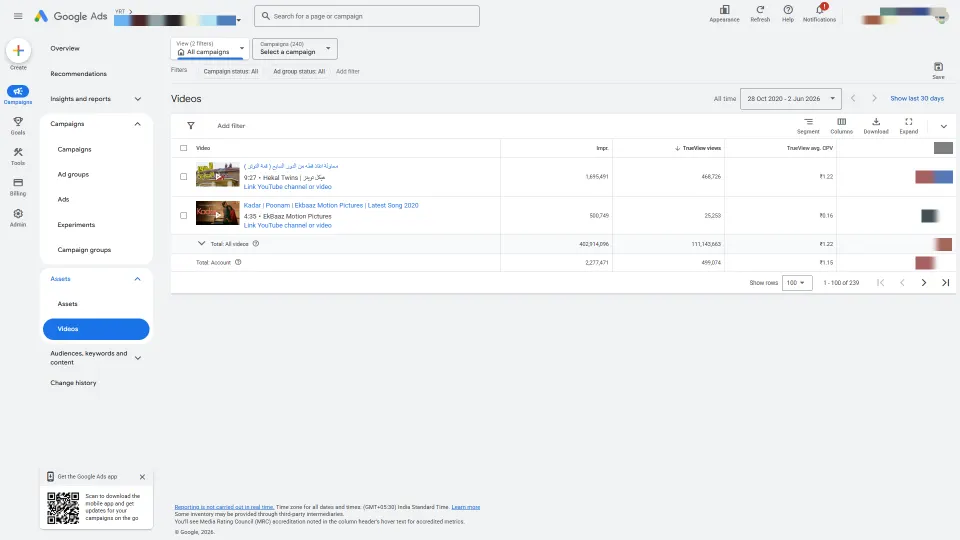
Task: Go to next page of rows
Action: pyautogui.click(x=924, y=283)
